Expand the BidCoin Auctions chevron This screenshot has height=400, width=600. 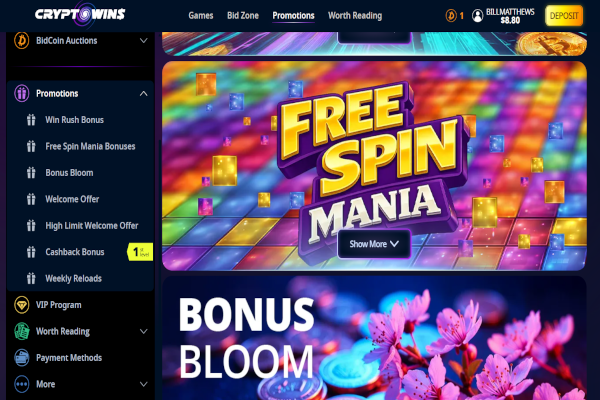143,41
